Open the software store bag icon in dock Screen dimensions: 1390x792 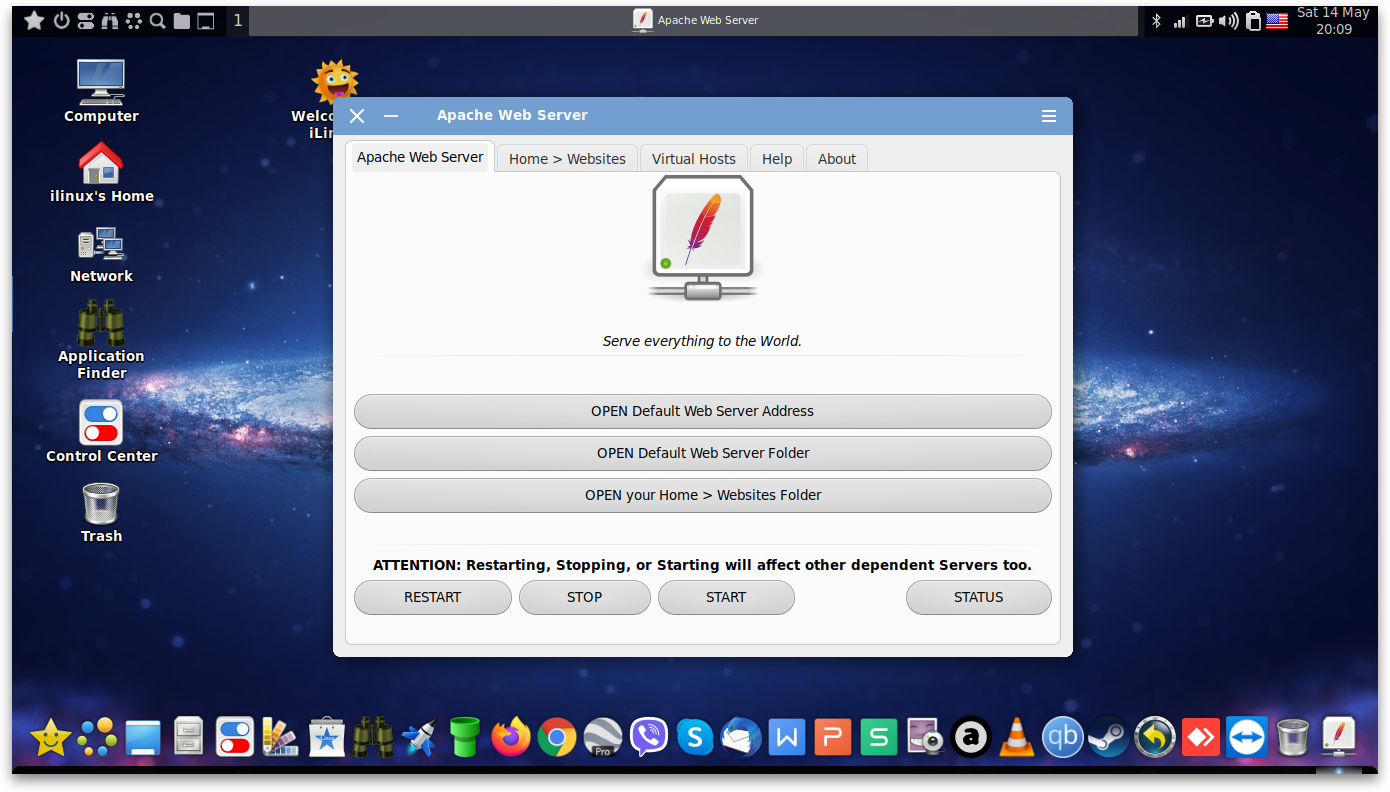327,738
